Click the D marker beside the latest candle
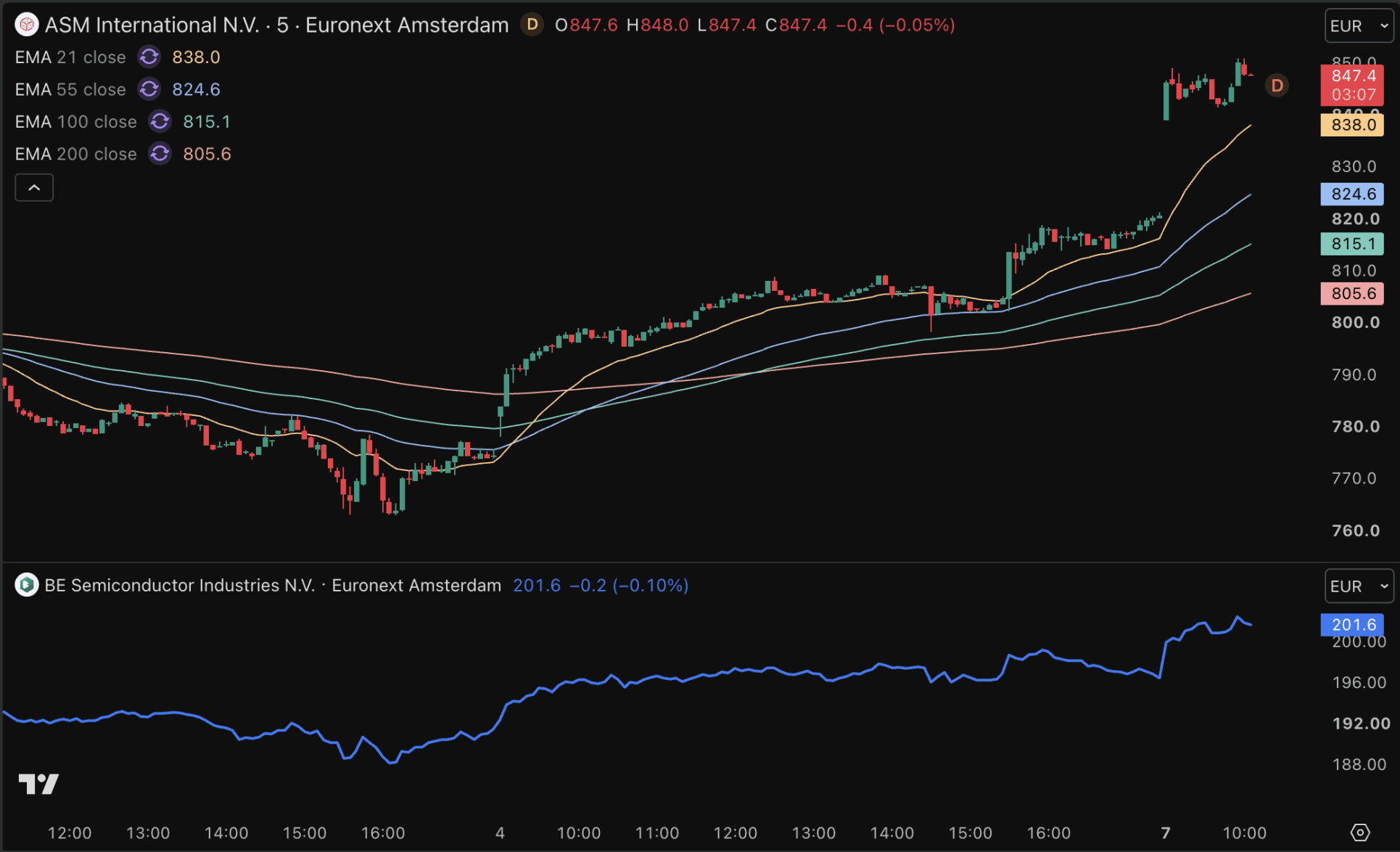 coord(1277,86)
